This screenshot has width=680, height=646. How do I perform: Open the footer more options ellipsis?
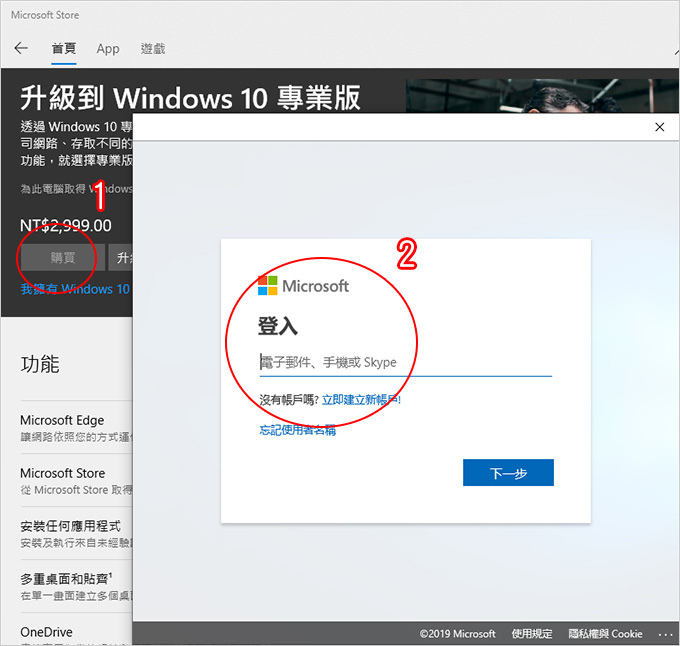(x=665, y=635)
